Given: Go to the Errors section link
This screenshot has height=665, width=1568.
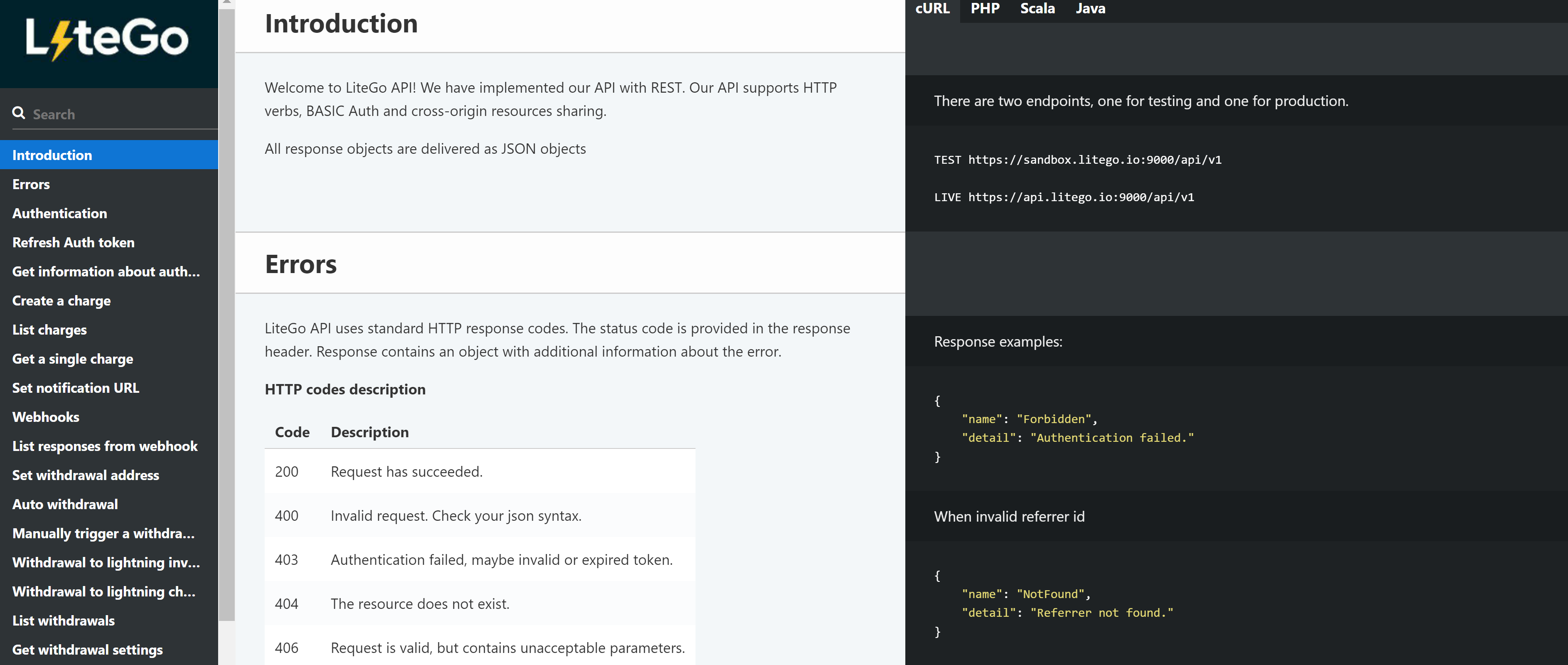Looking at the screenshot, I should (31, 185).
